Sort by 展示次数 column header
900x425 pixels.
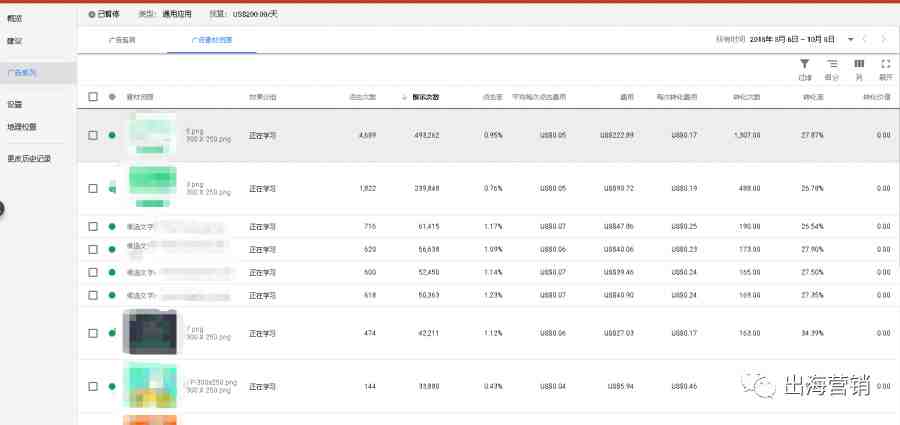(426, 97)
